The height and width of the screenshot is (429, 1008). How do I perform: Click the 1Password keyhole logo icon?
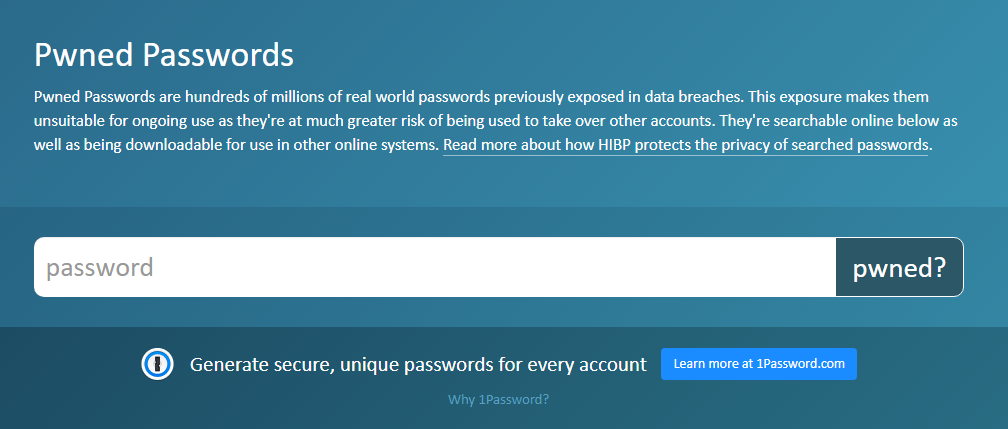[x=158, y=364]
